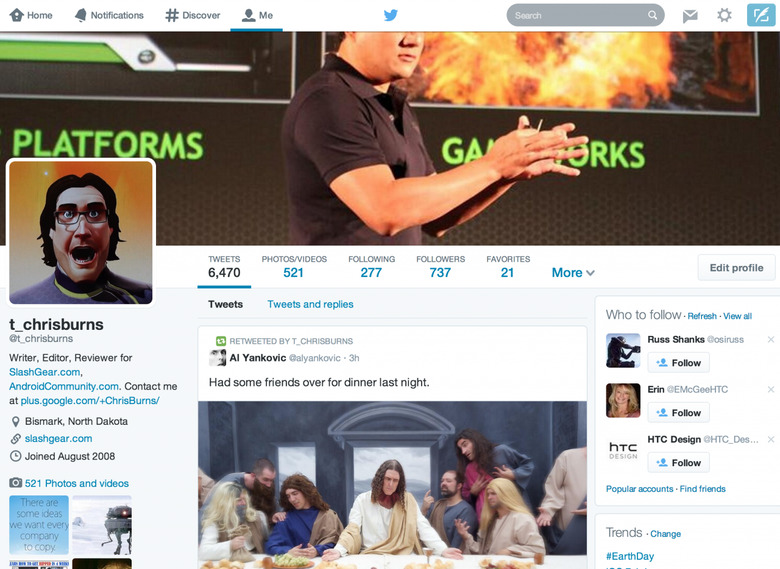The height and width of the screenshot is (569, 780).
Task: Click HTC Design name link
Action: (674, 439)
